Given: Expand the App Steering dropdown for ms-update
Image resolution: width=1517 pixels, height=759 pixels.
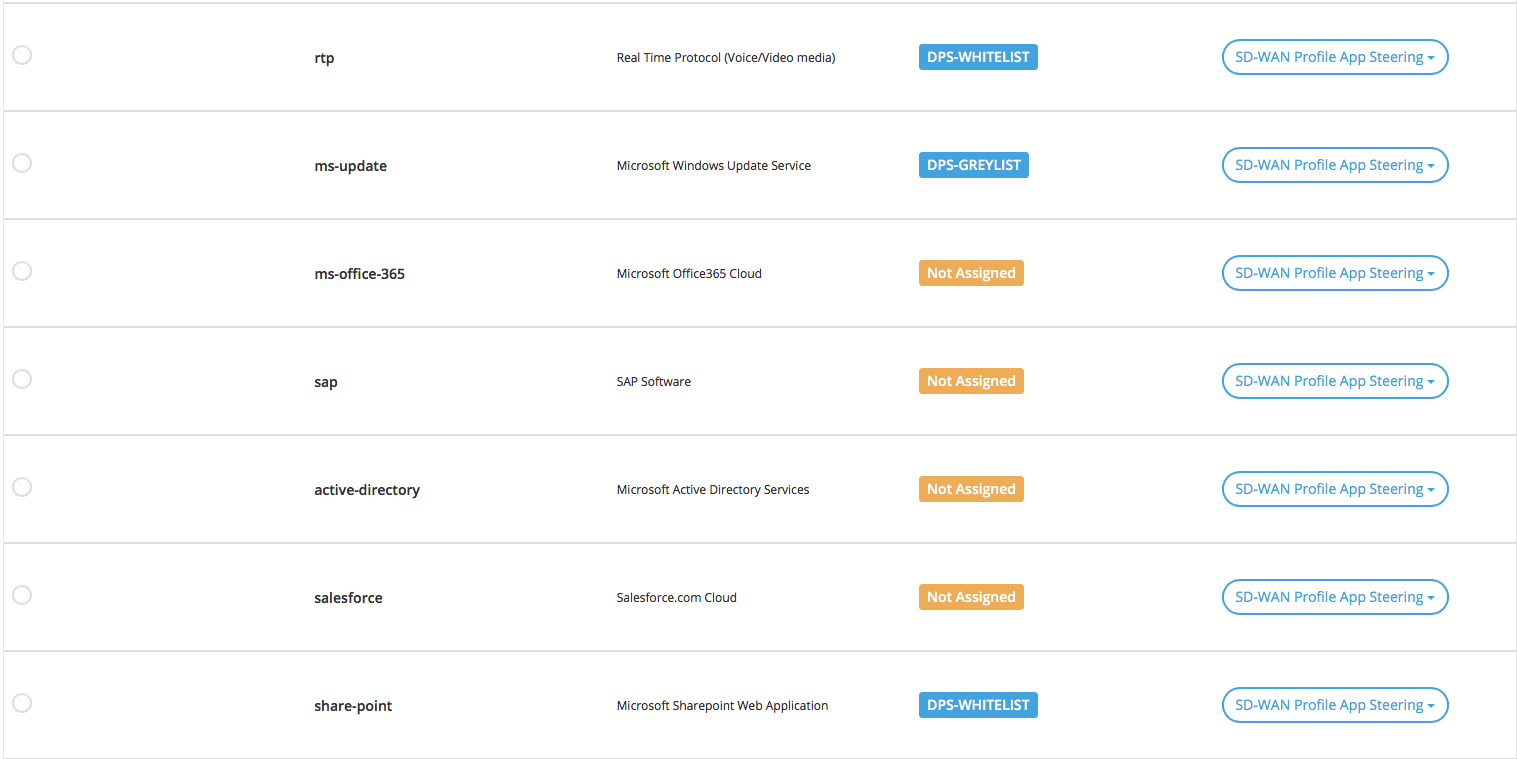Looking at the screenshot, I should point(1334,165).
